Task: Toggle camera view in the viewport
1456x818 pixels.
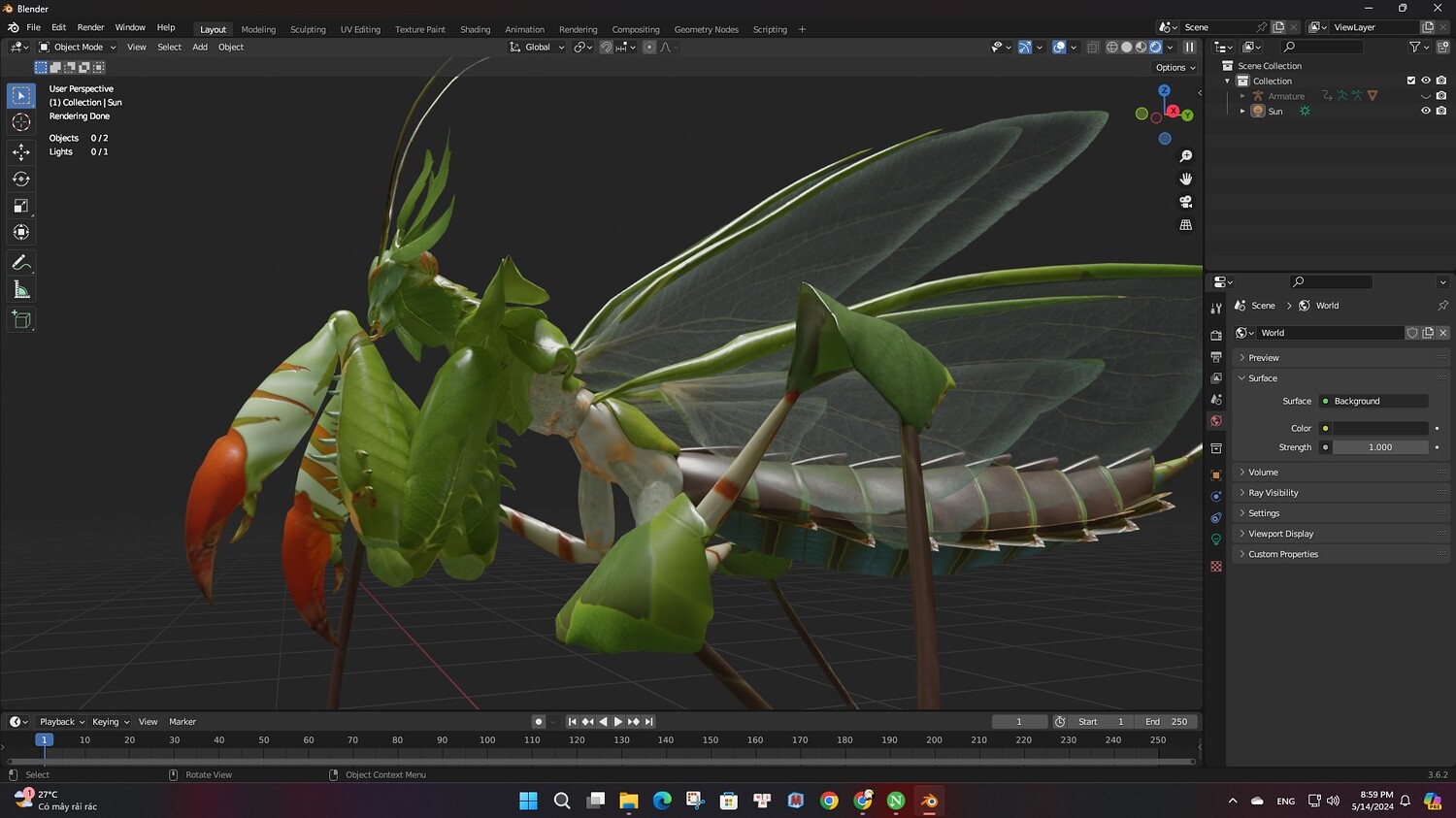Action: pos(1185,202)
